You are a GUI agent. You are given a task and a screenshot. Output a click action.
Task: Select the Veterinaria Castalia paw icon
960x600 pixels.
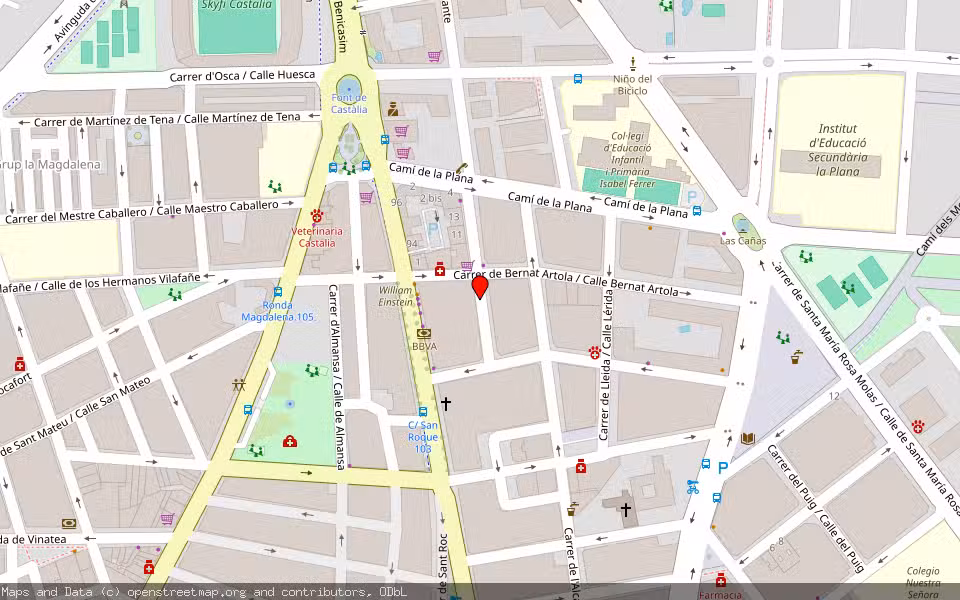coord(317,216)
